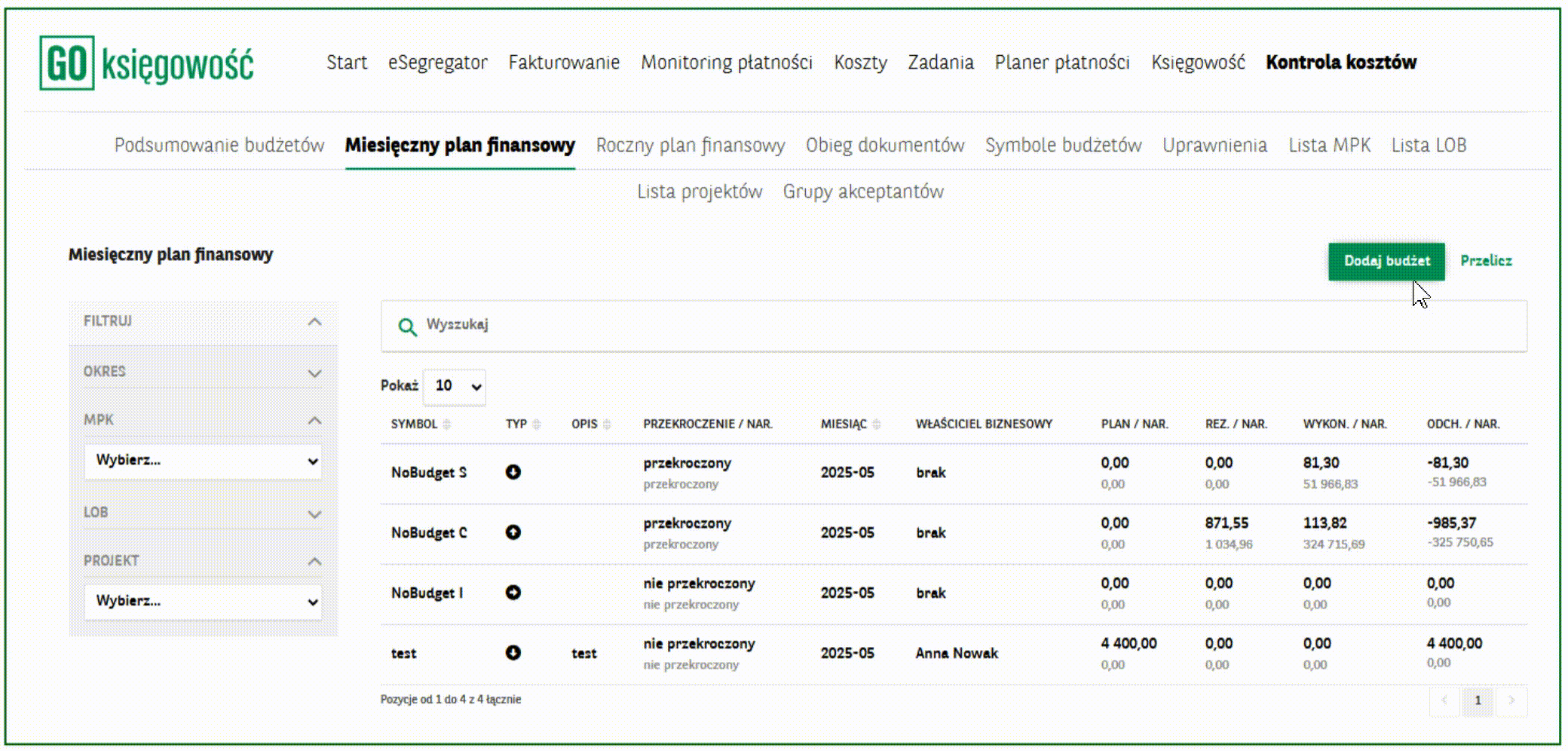
Task: Sort by OPIS column sort icon
Action: [x=607, y=425]
